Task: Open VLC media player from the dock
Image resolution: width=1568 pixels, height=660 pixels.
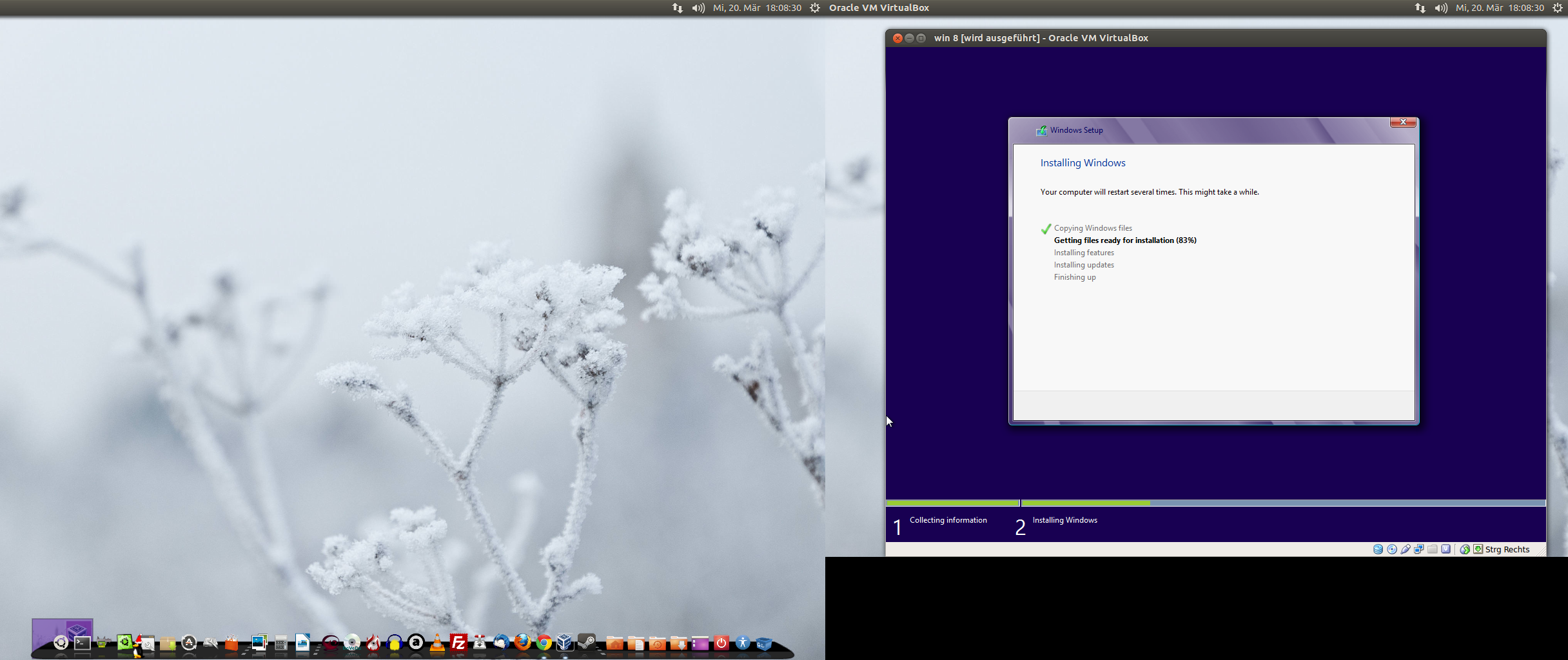Action: pyautogui.click(x=437, y=643)
